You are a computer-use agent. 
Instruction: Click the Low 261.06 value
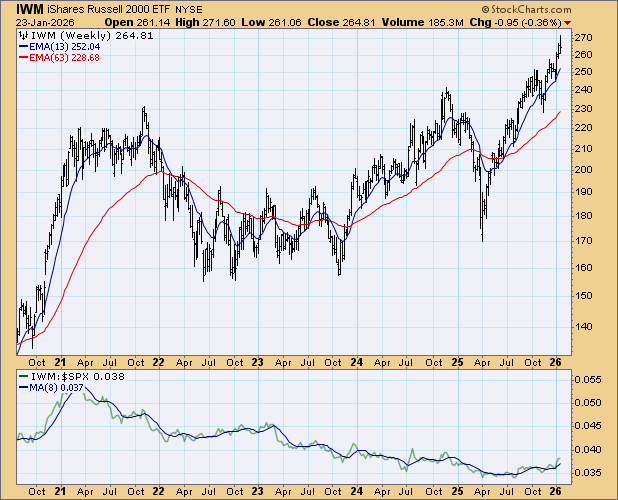(x=271, y=22)
